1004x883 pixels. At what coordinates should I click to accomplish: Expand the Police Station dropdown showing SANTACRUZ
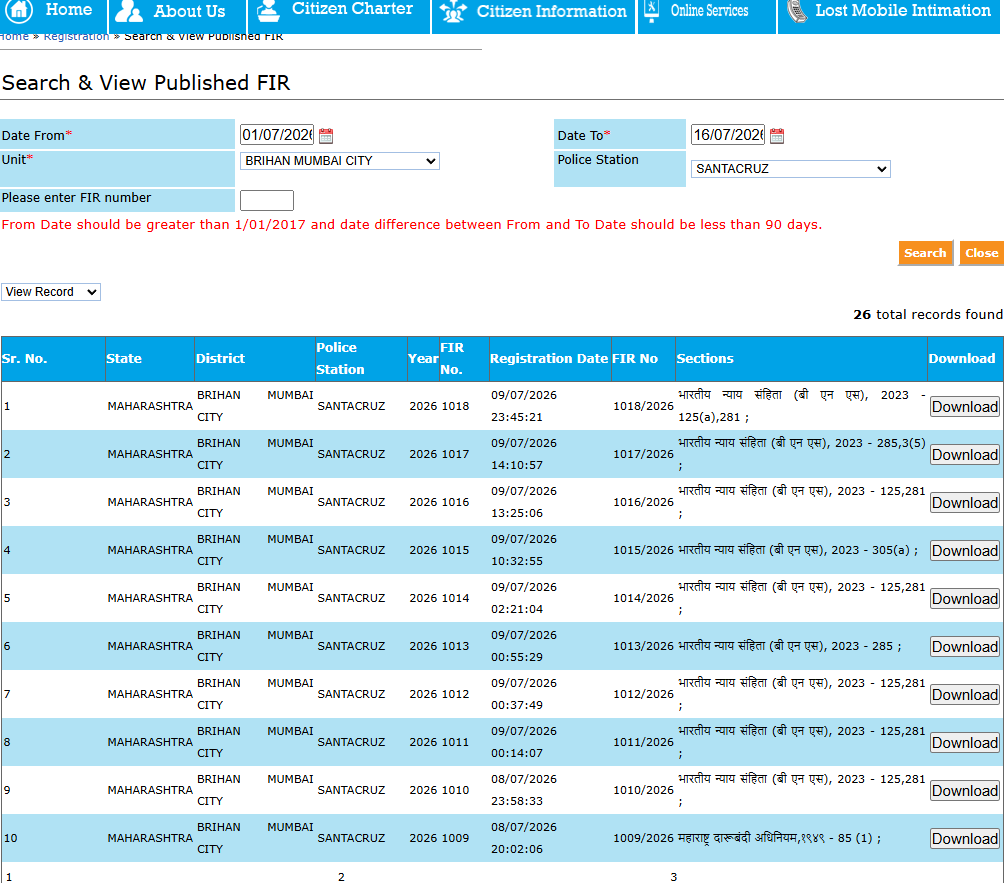pyautogui.click(x=790, y=169)
